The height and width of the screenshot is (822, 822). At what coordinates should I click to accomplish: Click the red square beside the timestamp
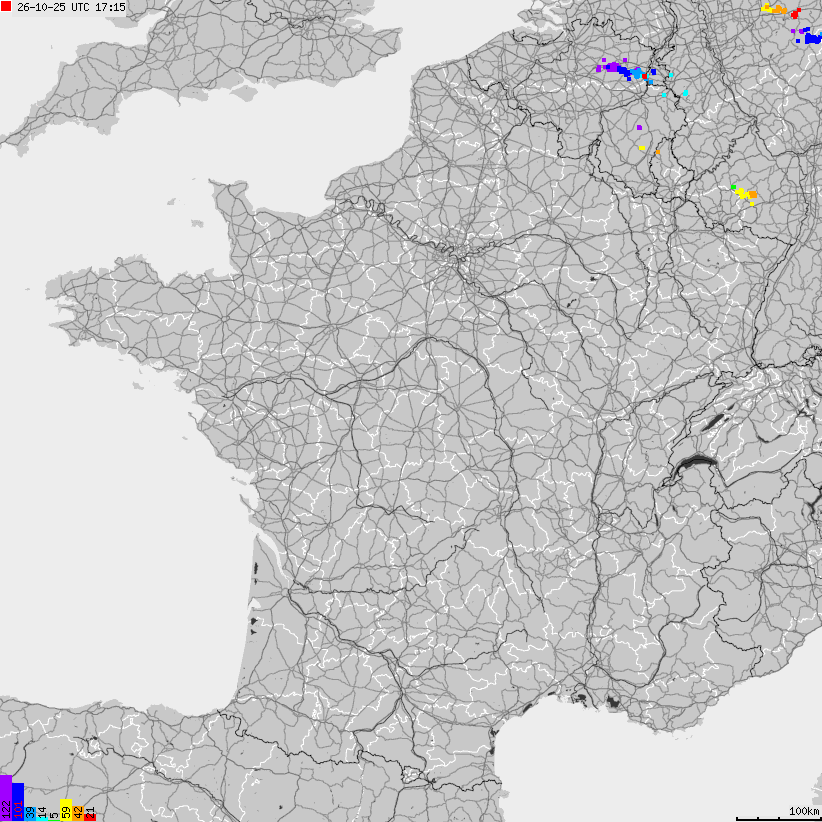click(6, 6)
